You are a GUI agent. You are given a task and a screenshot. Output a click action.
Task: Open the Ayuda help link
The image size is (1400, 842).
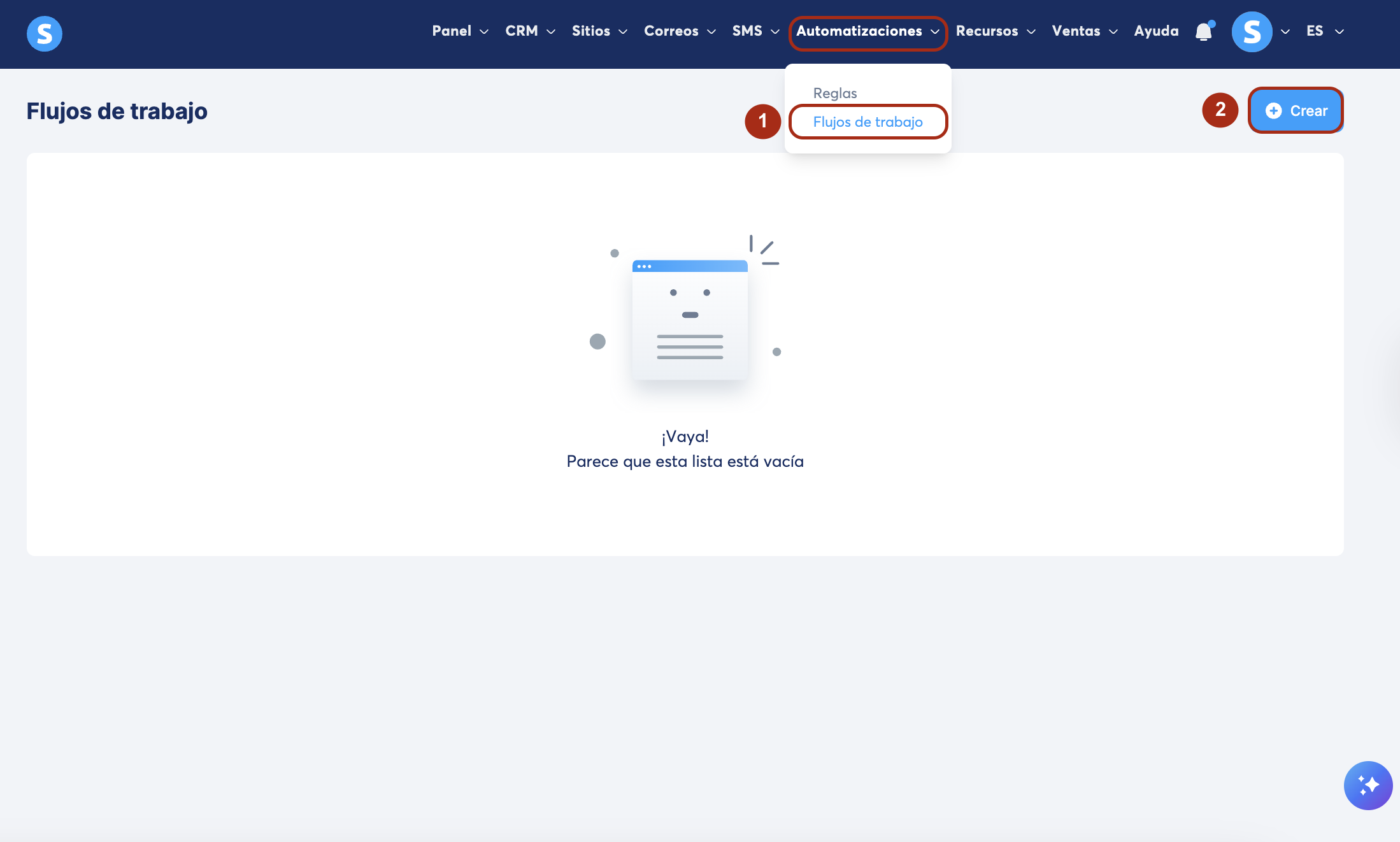(x=1156, y=31)
